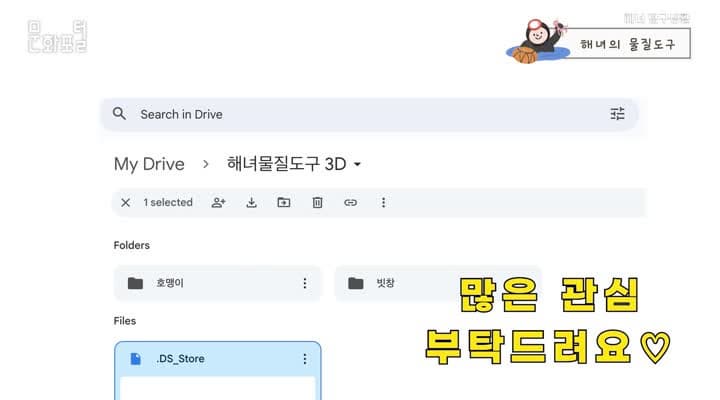The height and width of the screenshot is (400, 720).
Task: Open the 호맹이 folder
Action: 217,283
